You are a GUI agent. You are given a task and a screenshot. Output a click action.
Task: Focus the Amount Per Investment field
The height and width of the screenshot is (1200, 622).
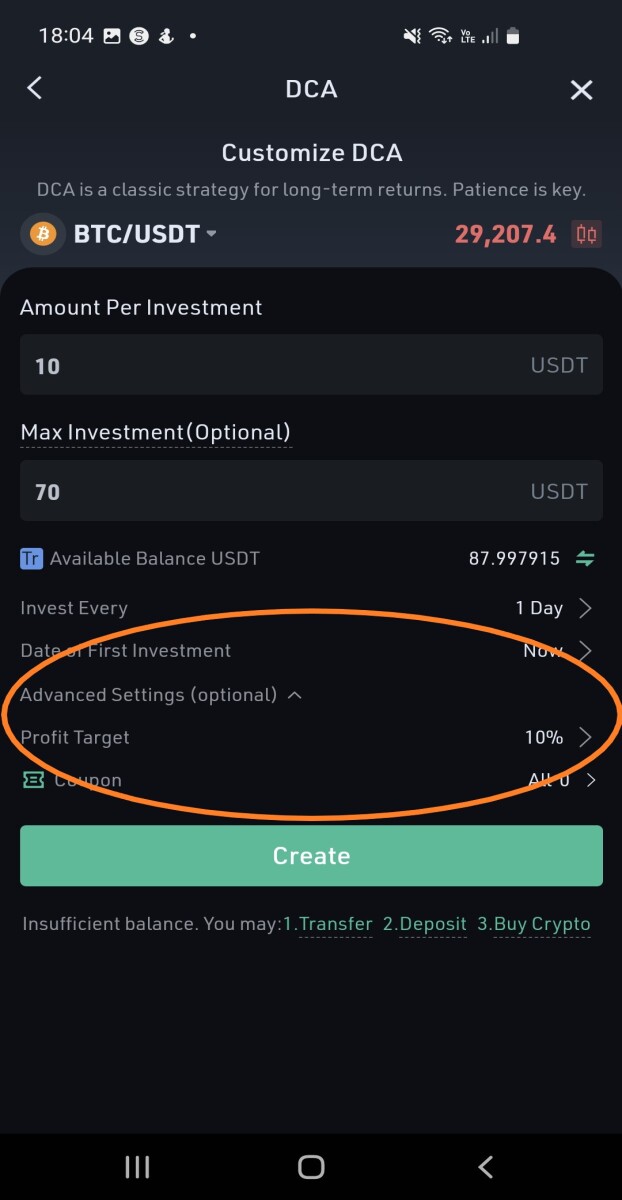(x=311, y=365)
